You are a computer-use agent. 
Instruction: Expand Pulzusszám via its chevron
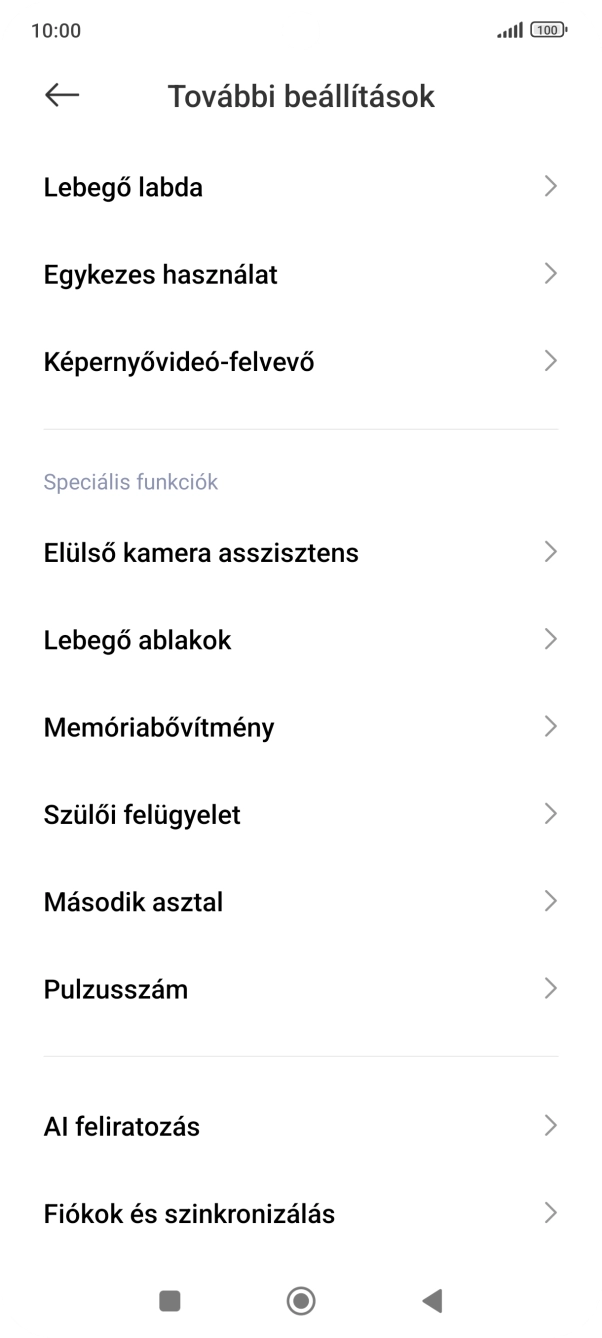(551, 988)
